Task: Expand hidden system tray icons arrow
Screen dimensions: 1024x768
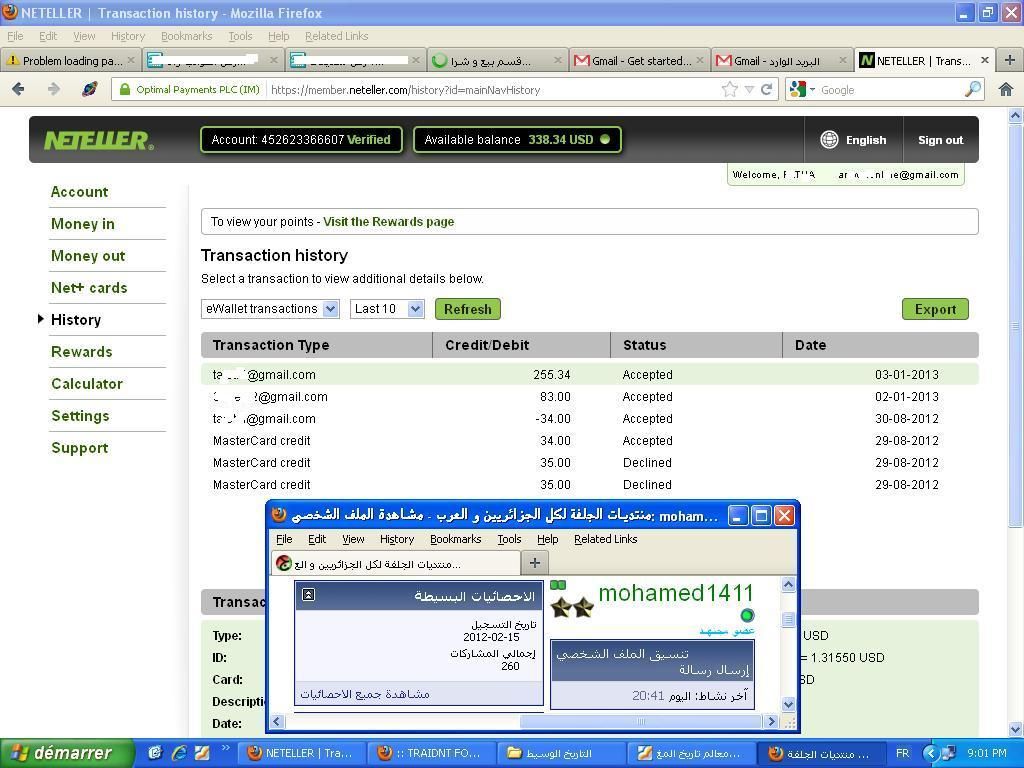Action: 930,753
